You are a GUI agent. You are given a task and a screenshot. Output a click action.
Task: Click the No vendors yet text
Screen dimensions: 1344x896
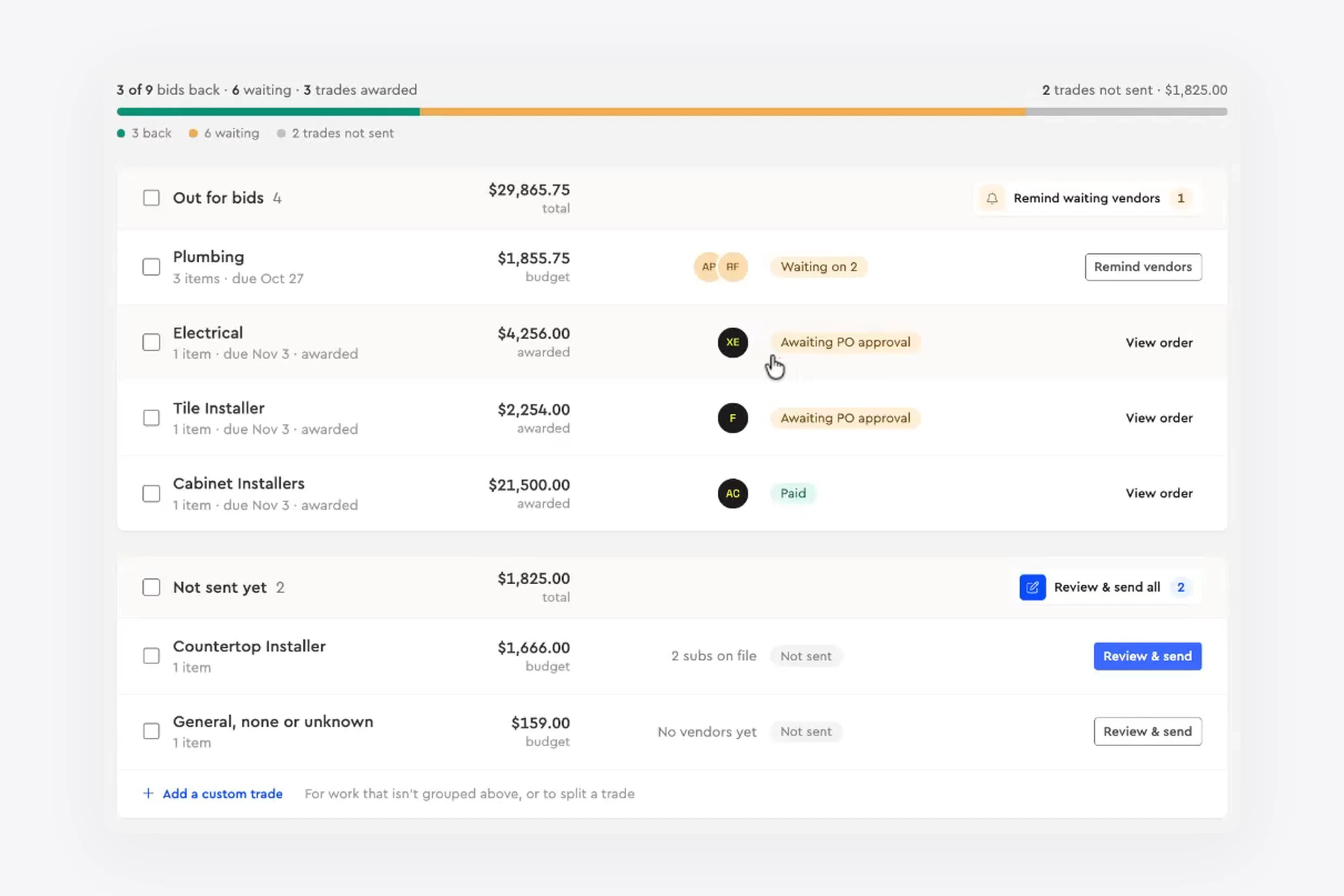tap(707, 731)
